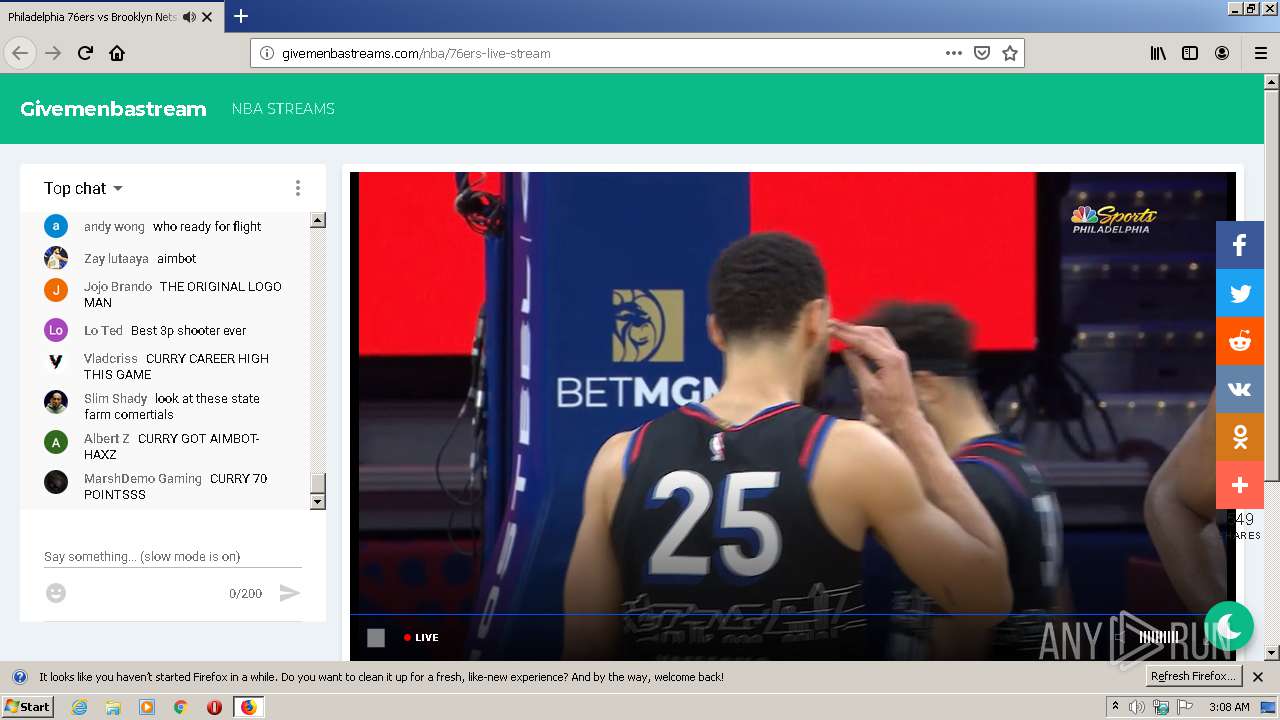This screenshot has height=720, width=1280.
Task: Go forward to the next page
Action: click(x=53, y=53)
